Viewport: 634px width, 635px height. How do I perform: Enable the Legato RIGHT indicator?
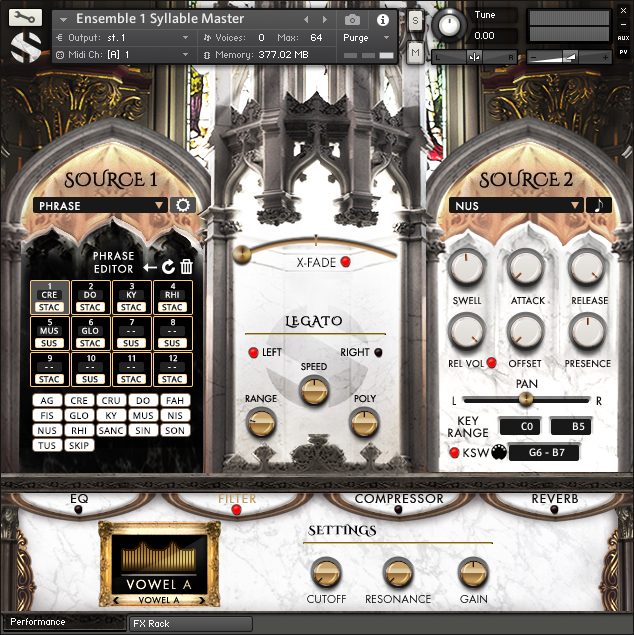tap(378, 352)
